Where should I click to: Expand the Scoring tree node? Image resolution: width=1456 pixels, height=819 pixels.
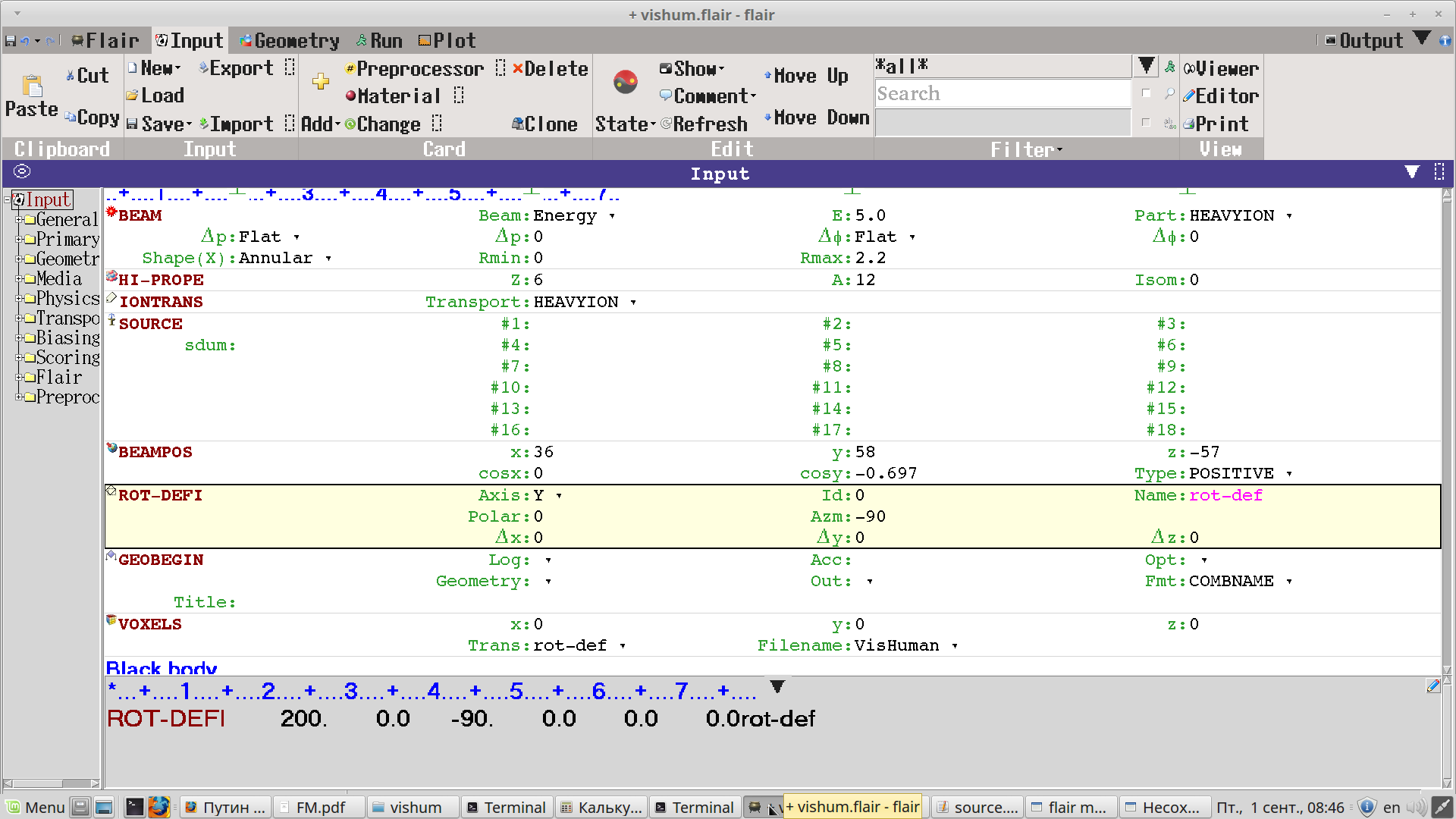(x=19, y=358)
